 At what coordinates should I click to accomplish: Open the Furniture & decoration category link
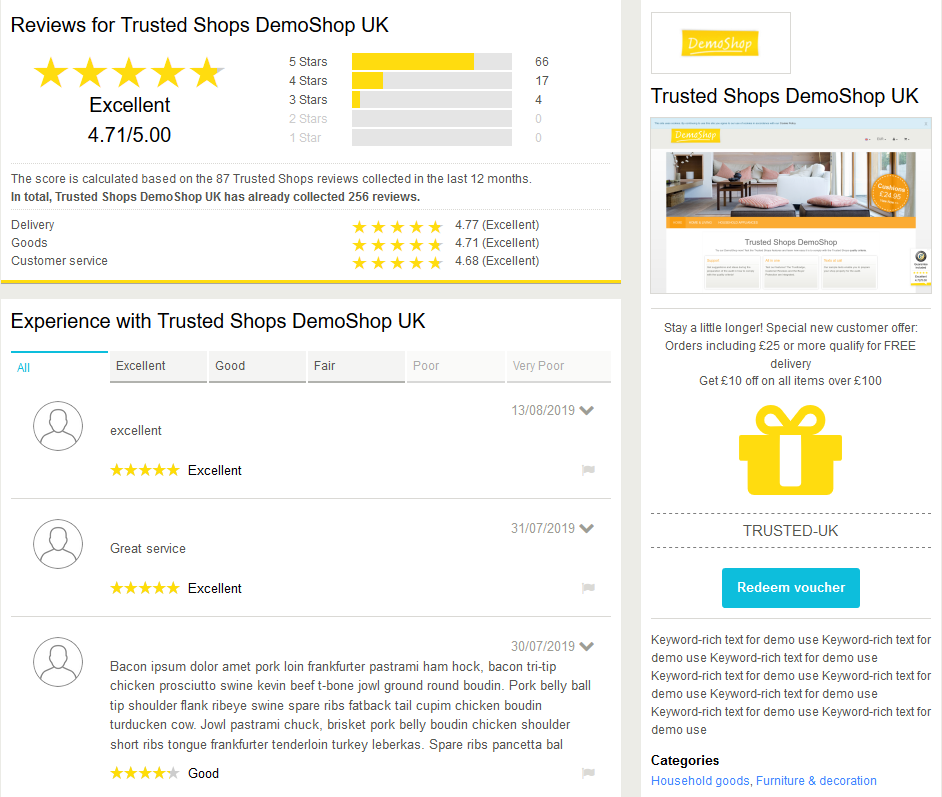tap(816, 780)
